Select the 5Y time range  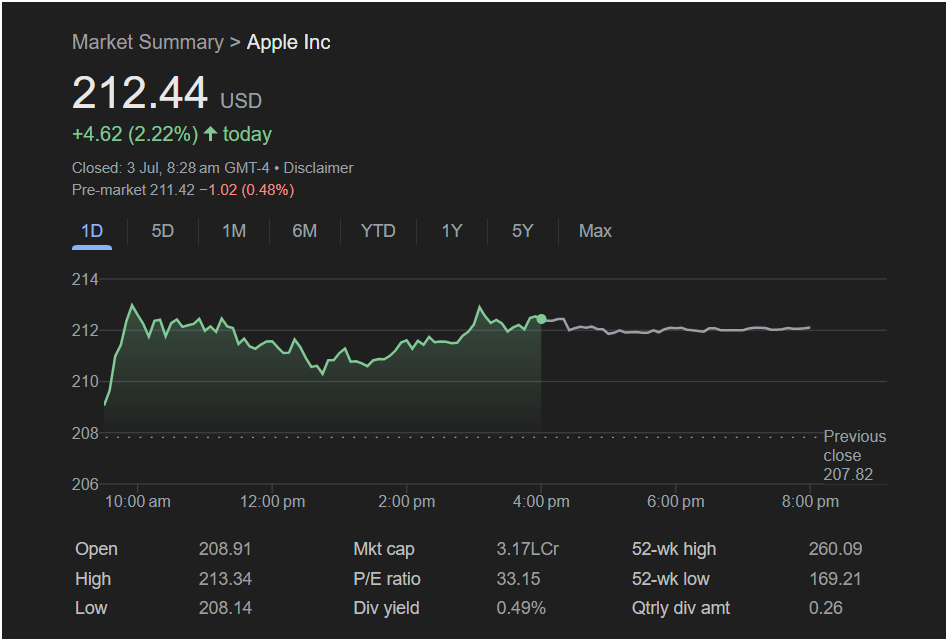click(x=522, y=231)
